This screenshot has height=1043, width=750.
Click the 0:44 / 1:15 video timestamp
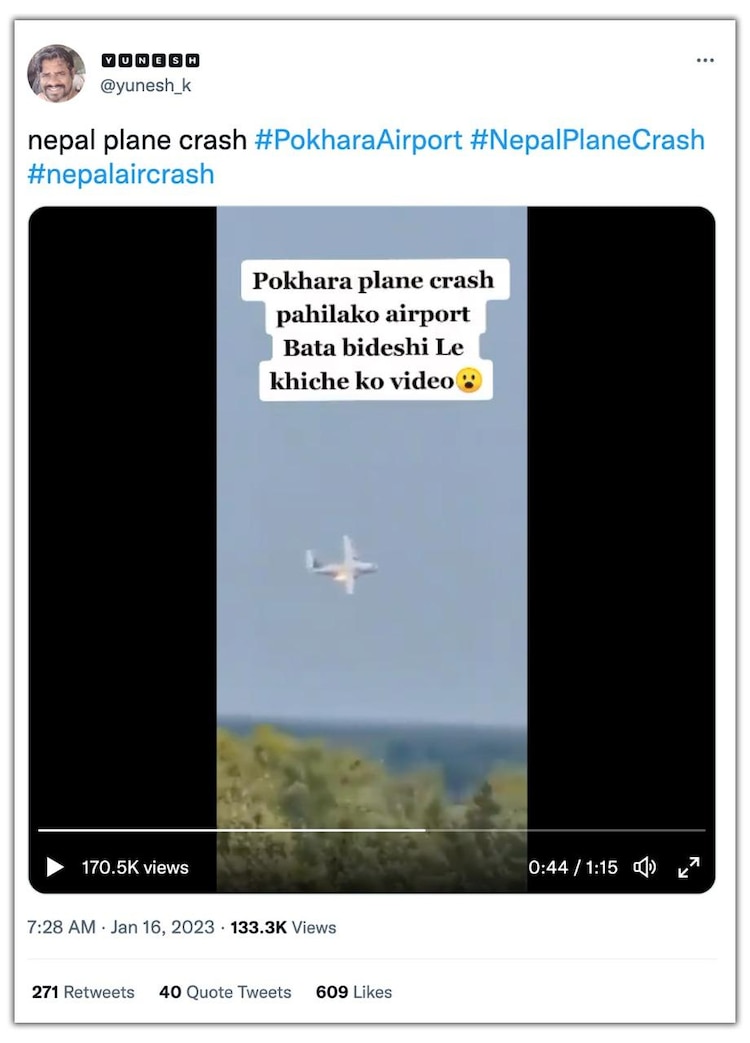[573, 867]
